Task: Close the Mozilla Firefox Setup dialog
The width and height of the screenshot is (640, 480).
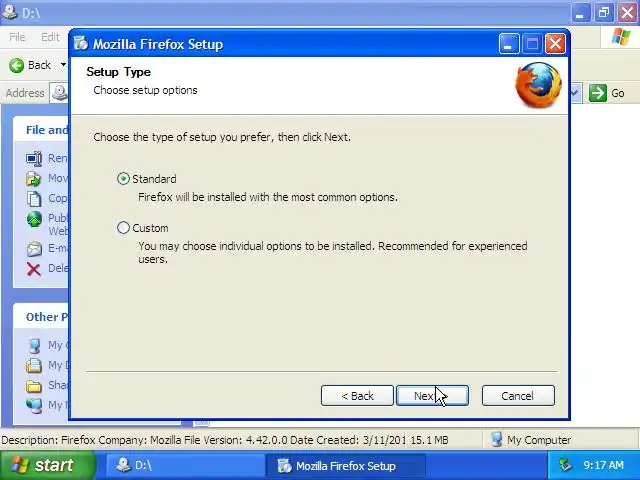Action: (x=555, y=43)
